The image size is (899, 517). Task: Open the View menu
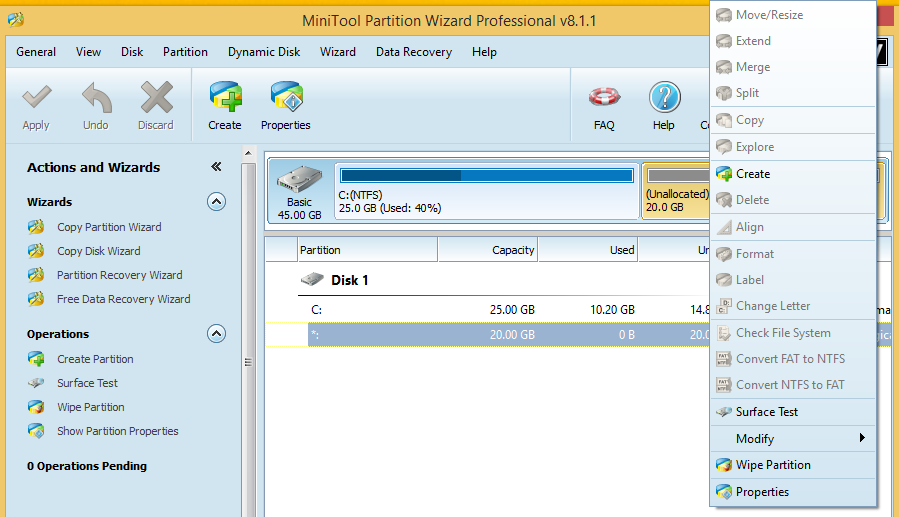pos(88,52)
